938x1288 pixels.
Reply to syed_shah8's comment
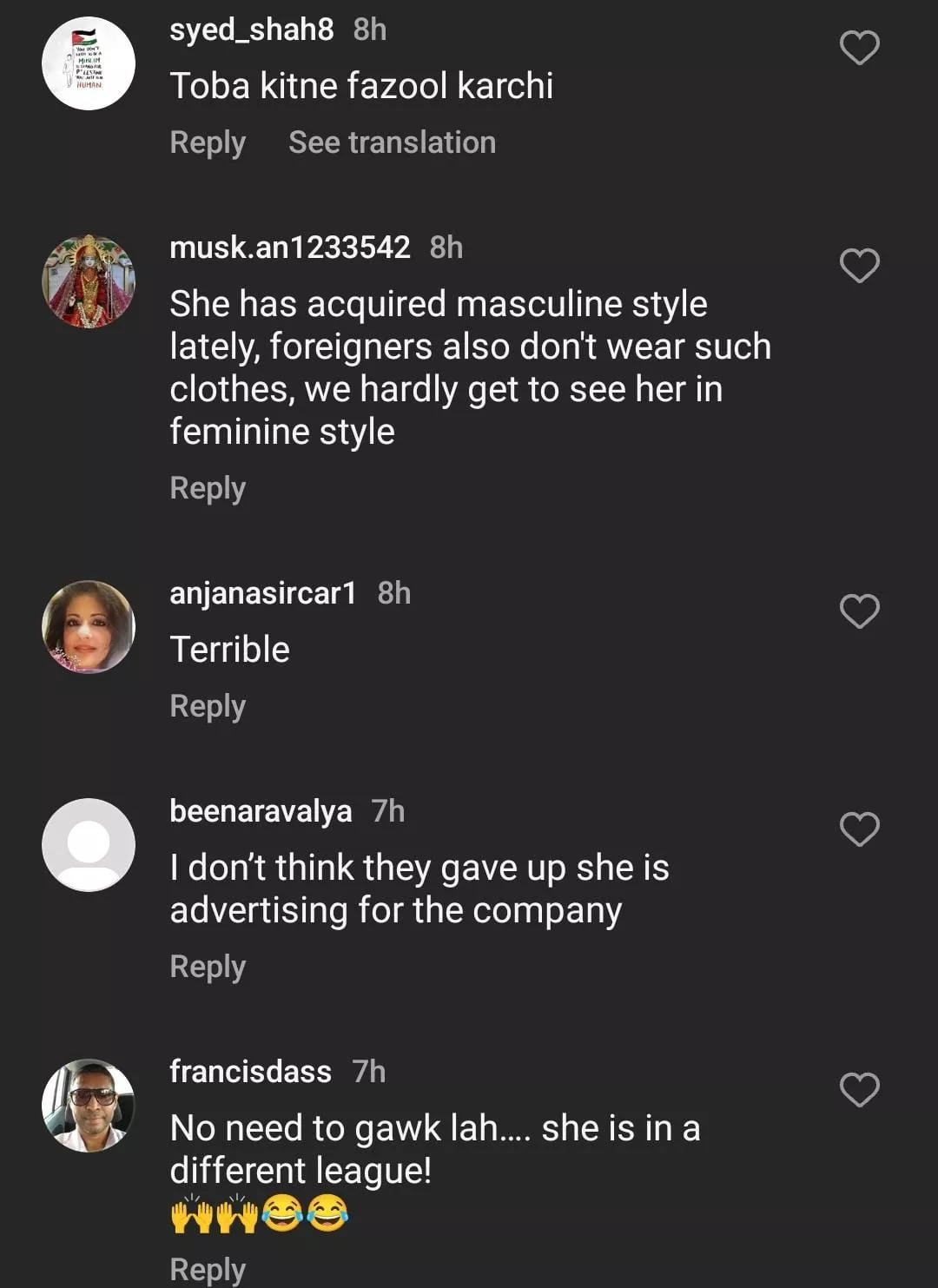point(208,142)
